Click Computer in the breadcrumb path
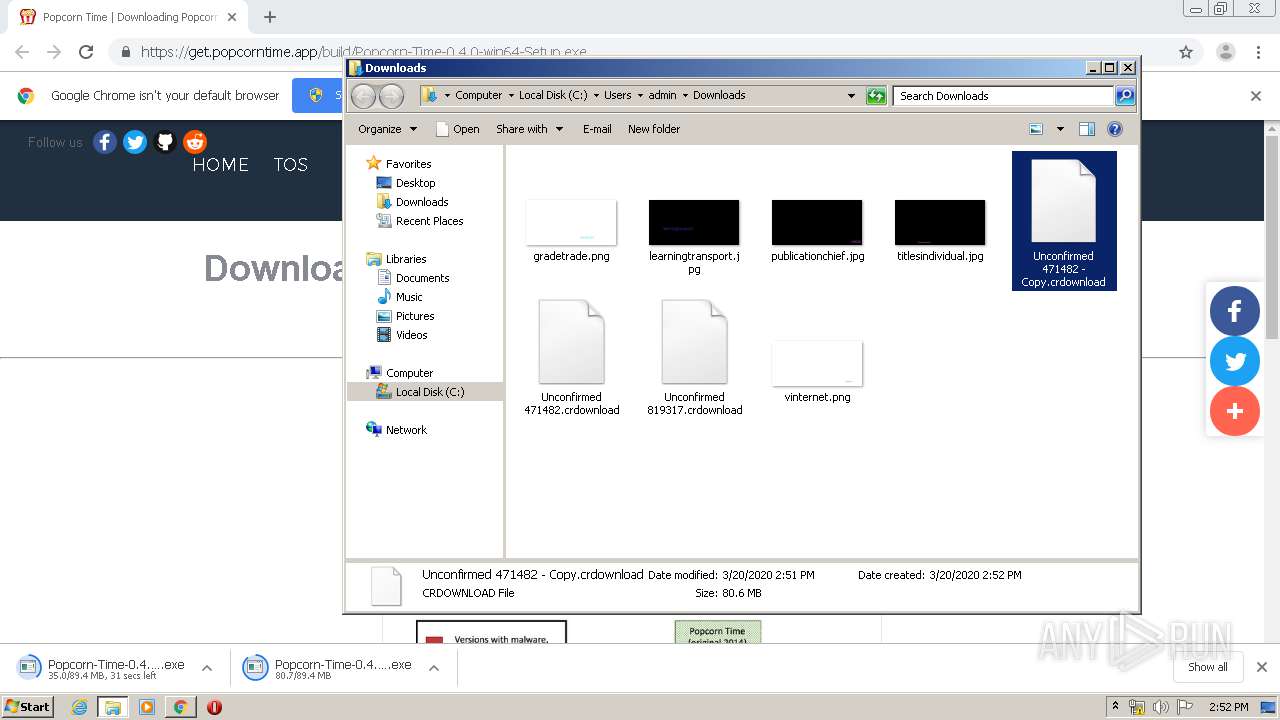The image size is (1280, 720). click(479, 95)
